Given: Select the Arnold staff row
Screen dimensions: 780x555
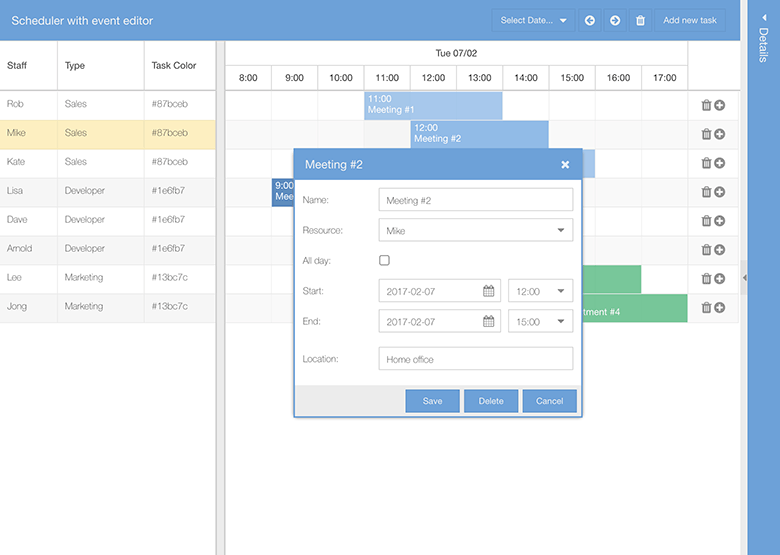Looking at the screenshot, I should coord(107,249).
